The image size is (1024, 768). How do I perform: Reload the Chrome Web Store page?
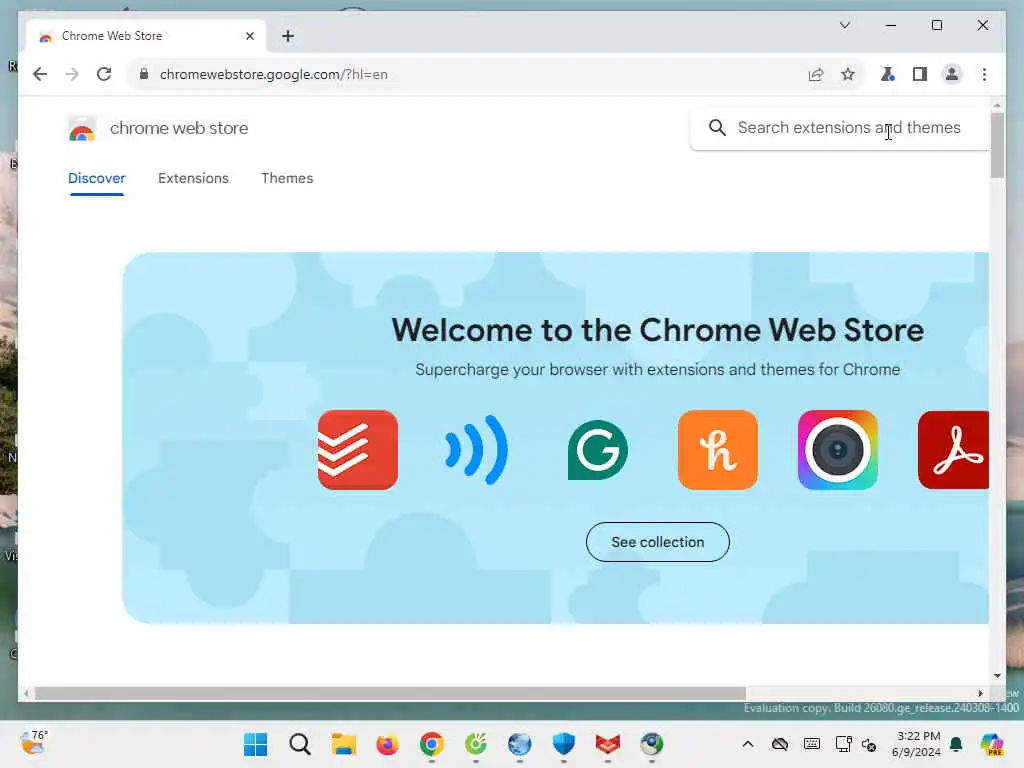tap(104, 74)
